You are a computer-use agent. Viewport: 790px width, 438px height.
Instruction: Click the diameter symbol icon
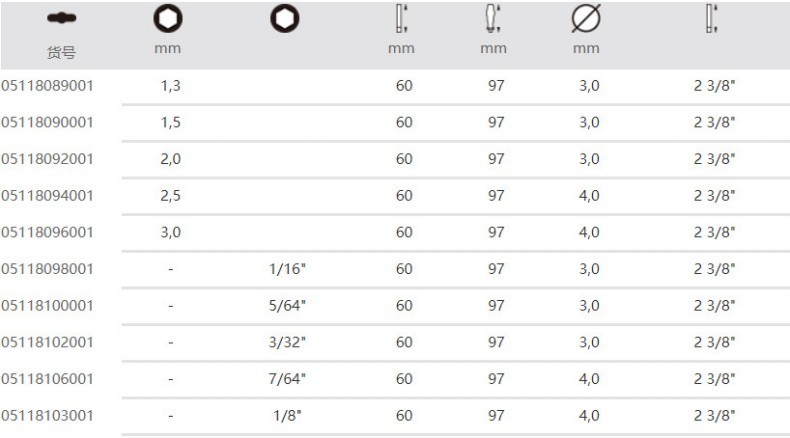[x=588, y=20]
